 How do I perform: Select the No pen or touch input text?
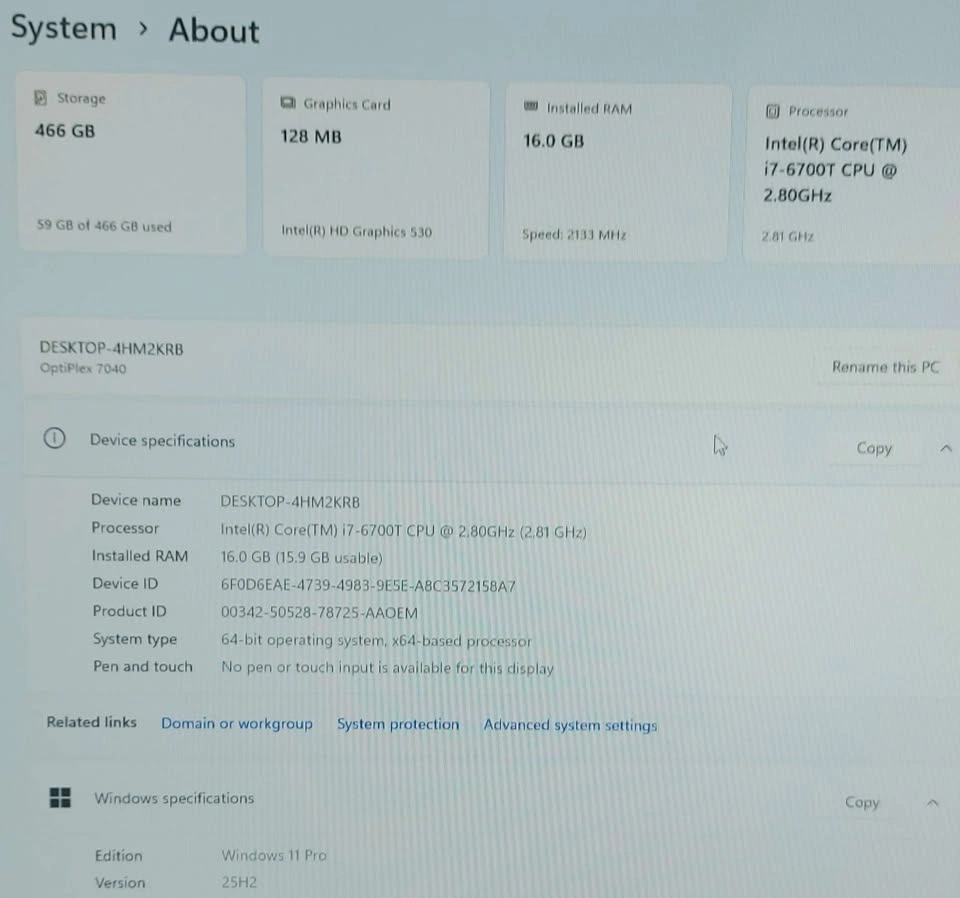coord(387,667)
